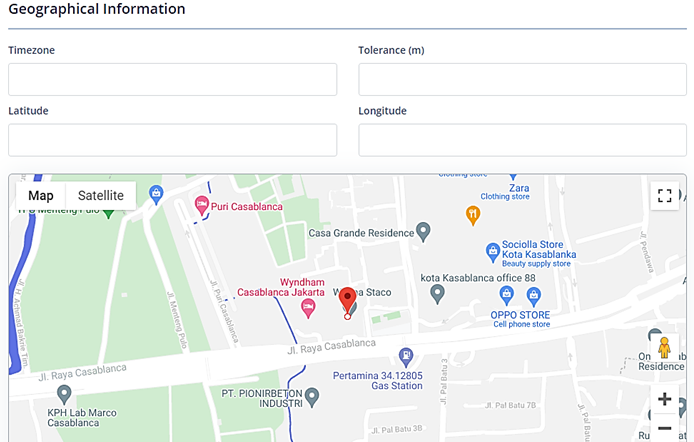
Task: Switch map view to Map
Action: click(41, 195)
